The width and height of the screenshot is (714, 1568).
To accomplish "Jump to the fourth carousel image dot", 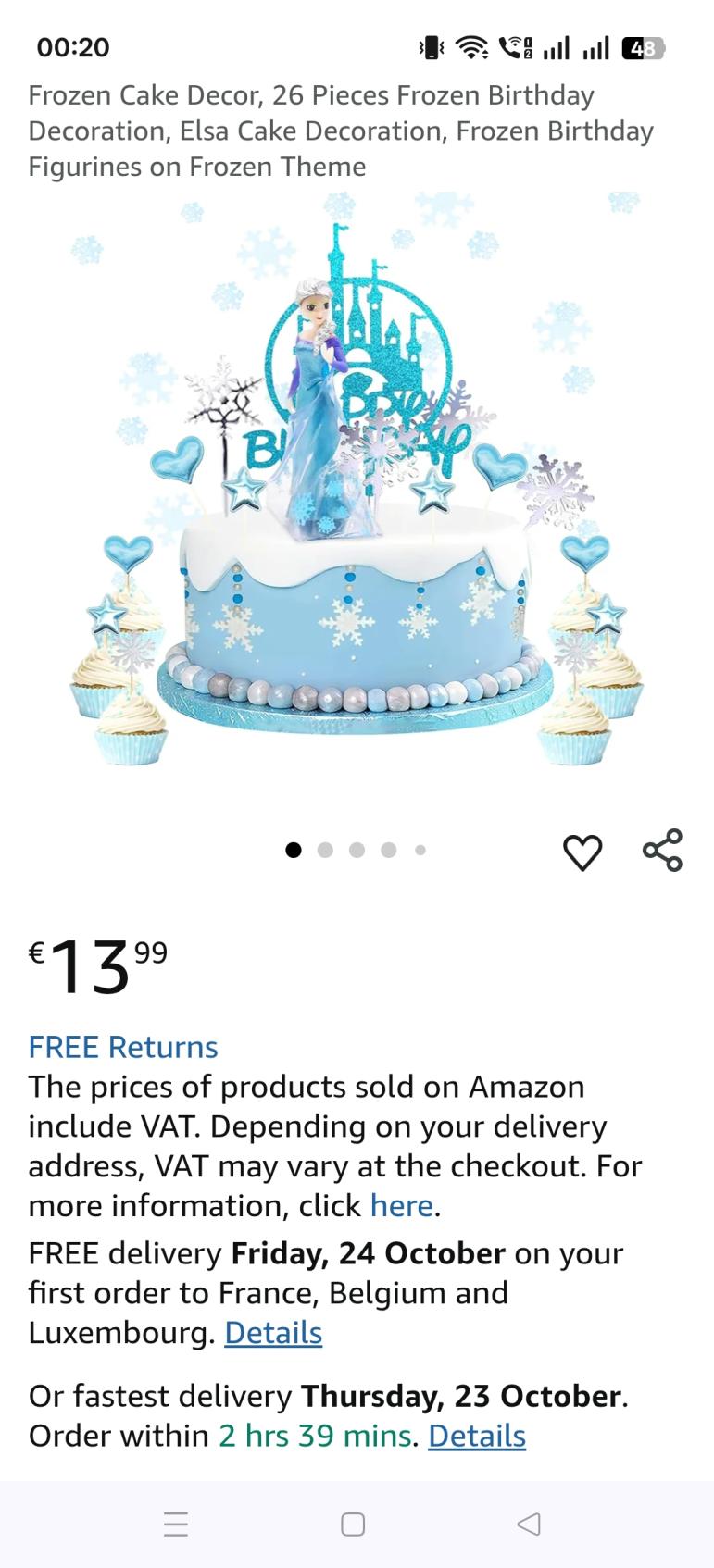I will pyautogui.click(x=389, y=850).
